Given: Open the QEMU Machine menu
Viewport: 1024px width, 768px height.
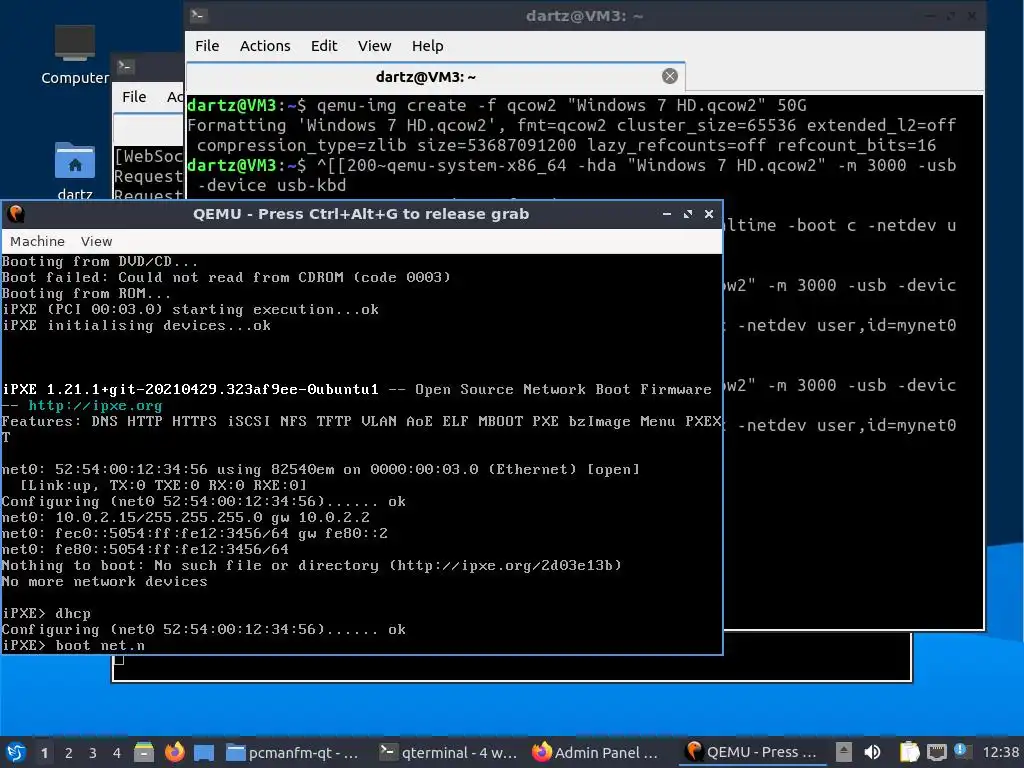Looking at the screenshot, I should click(37, 241).
